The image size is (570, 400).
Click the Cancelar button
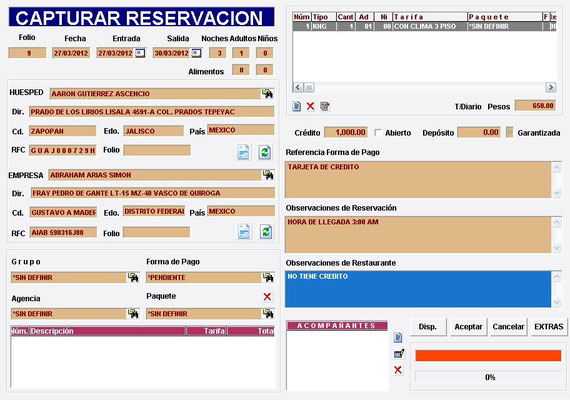[x=508, y=327]
